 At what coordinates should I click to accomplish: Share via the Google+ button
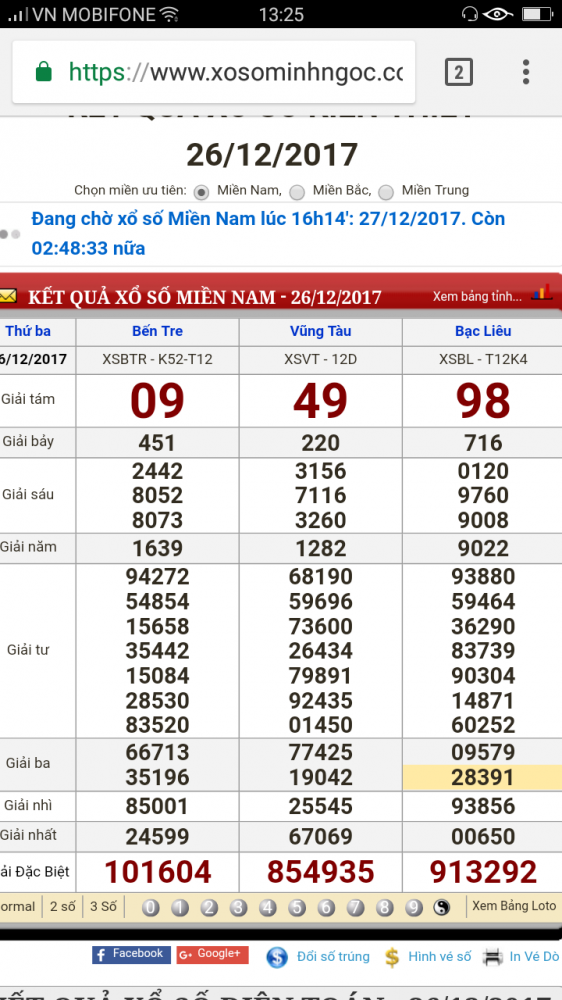(x=212, y=955)
